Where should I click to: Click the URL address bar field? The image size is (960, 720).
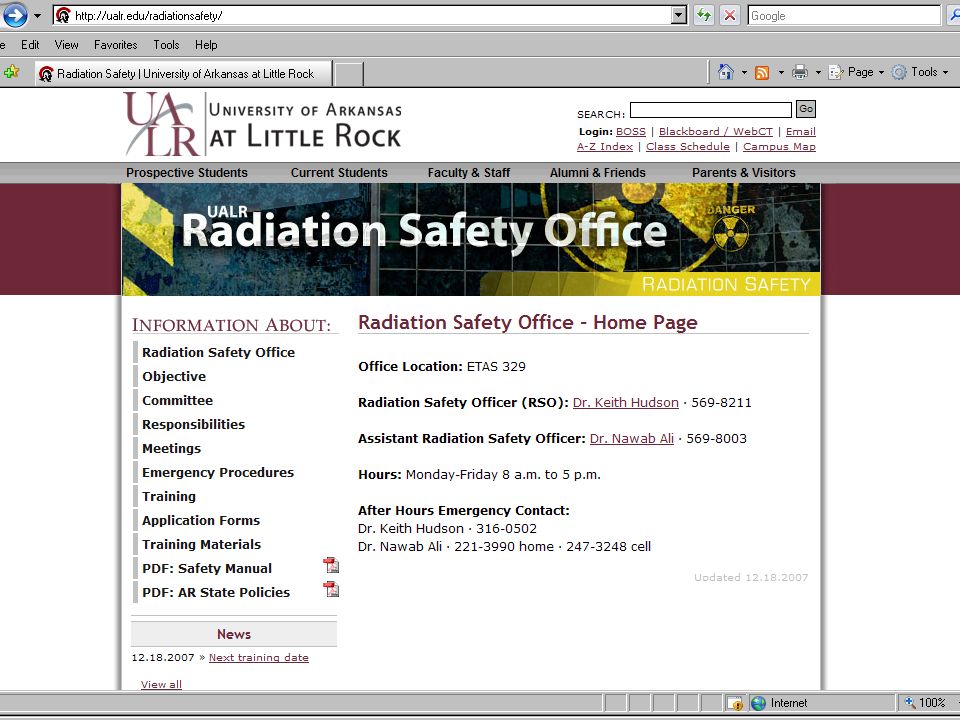[x=370, y=15]
